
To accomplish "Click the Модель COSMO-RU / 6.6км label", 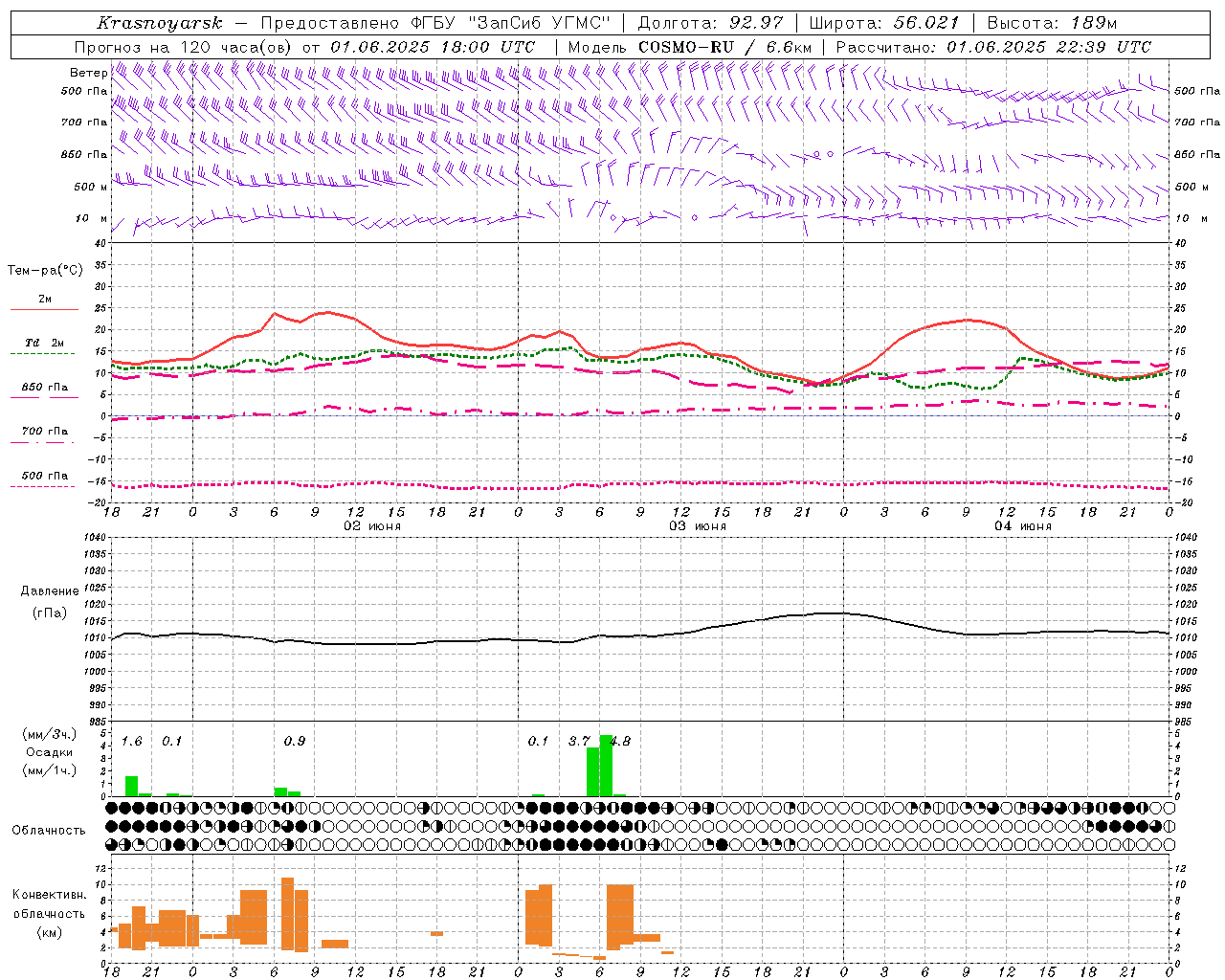I will (x=689, y=47).
